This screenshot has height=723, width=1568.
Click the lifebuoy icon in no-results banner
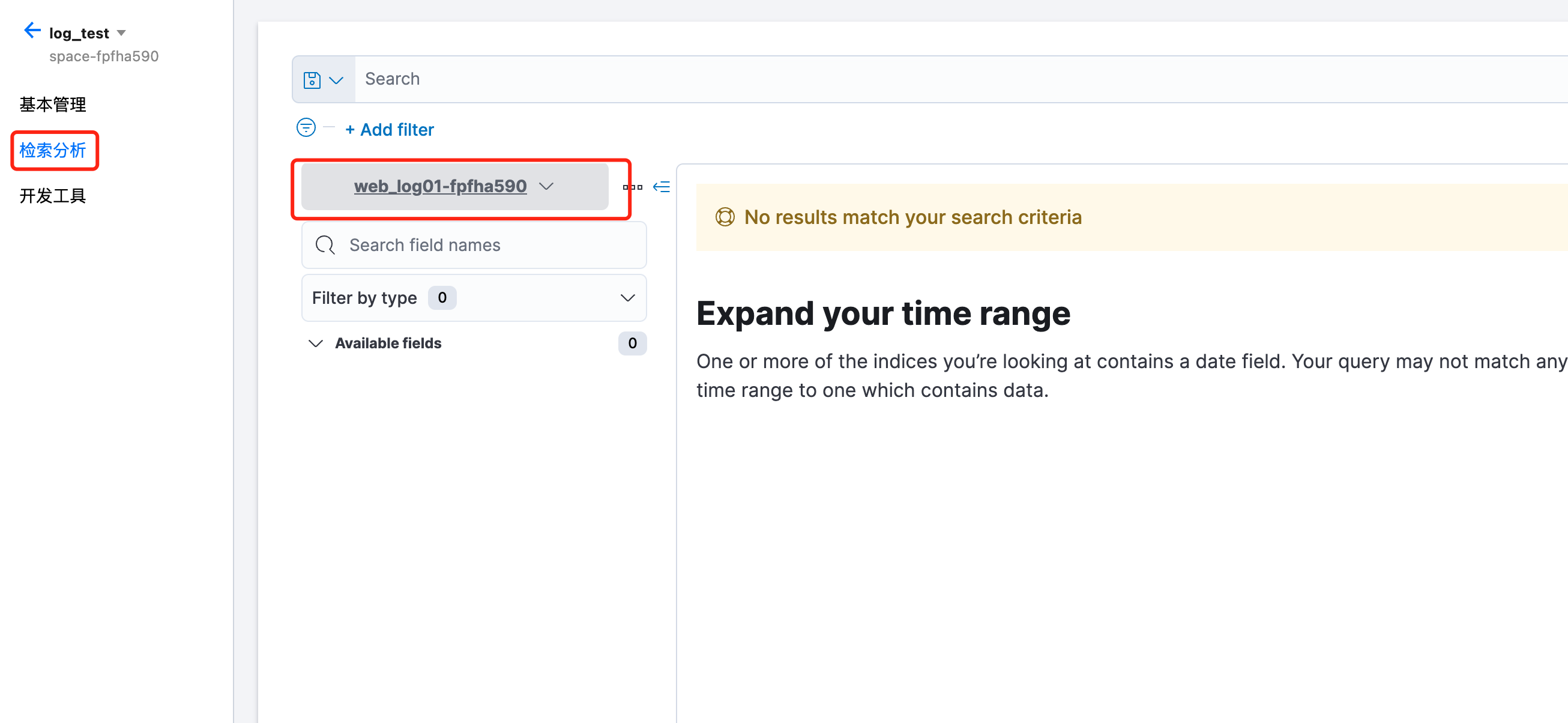click(x=725, y=217)
